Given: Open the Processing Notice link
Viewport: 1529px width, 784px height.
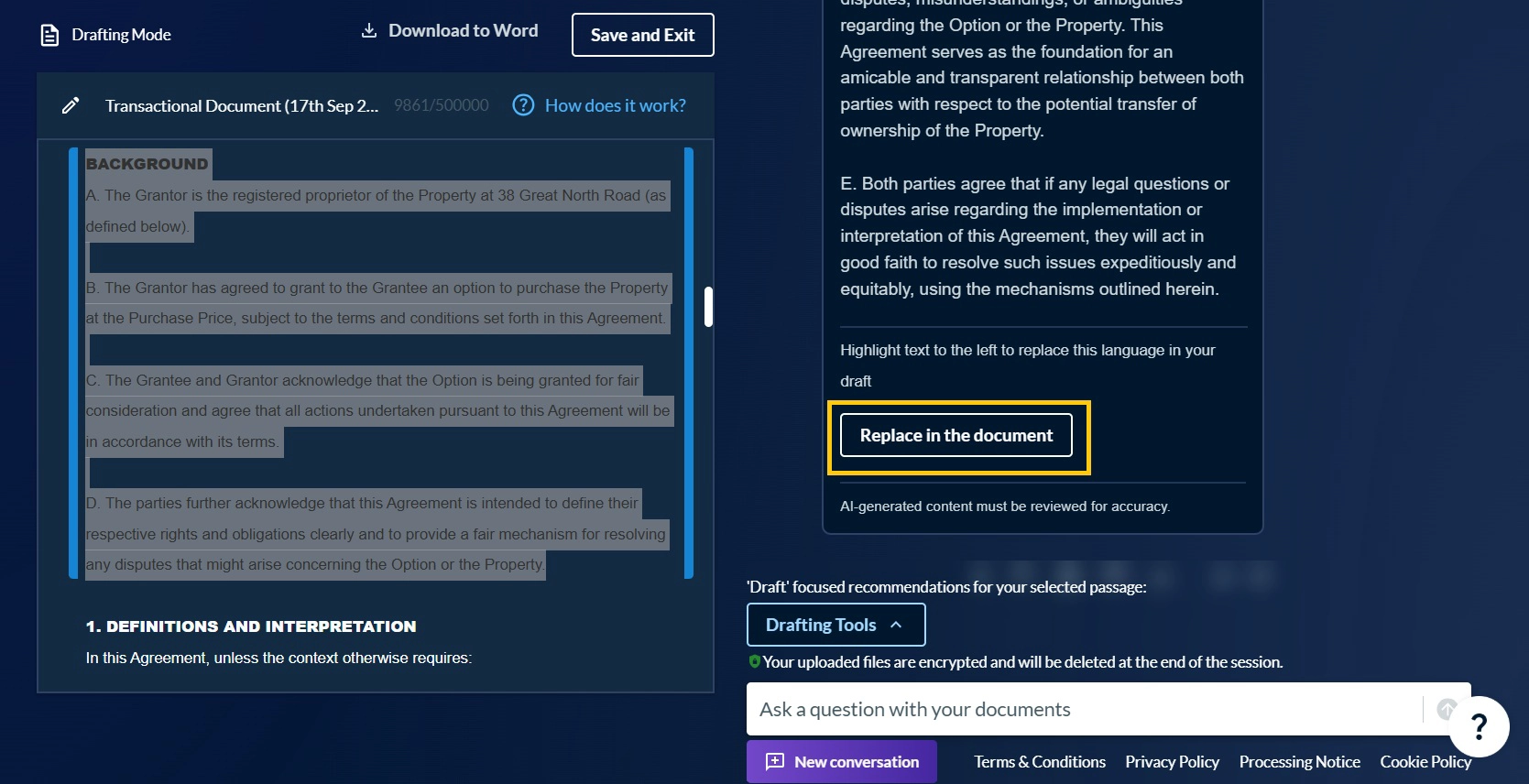Looking at the screenshot, I should [x=1299, y=762].
